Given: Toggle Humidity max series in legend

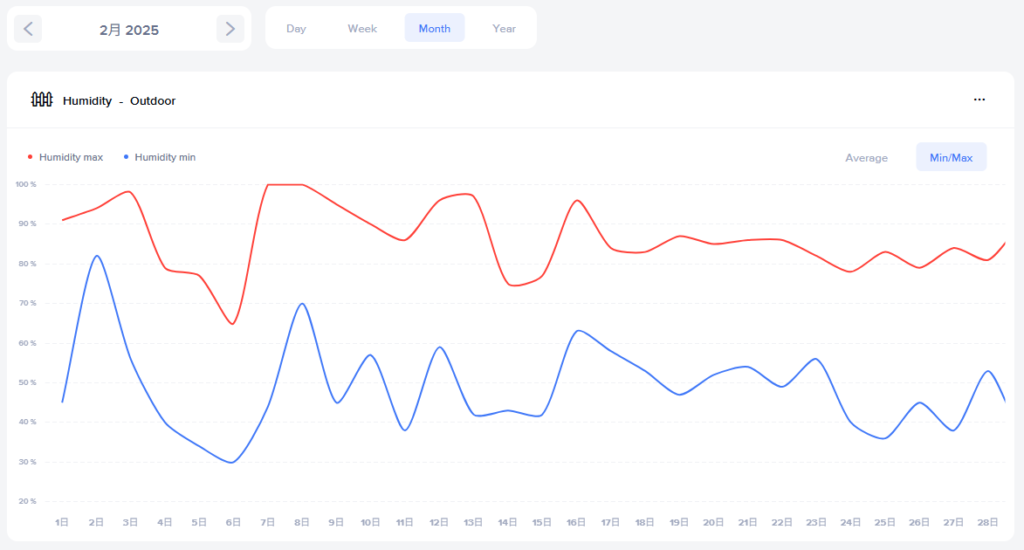Looking at the screenshot, I should coord(71,157).
